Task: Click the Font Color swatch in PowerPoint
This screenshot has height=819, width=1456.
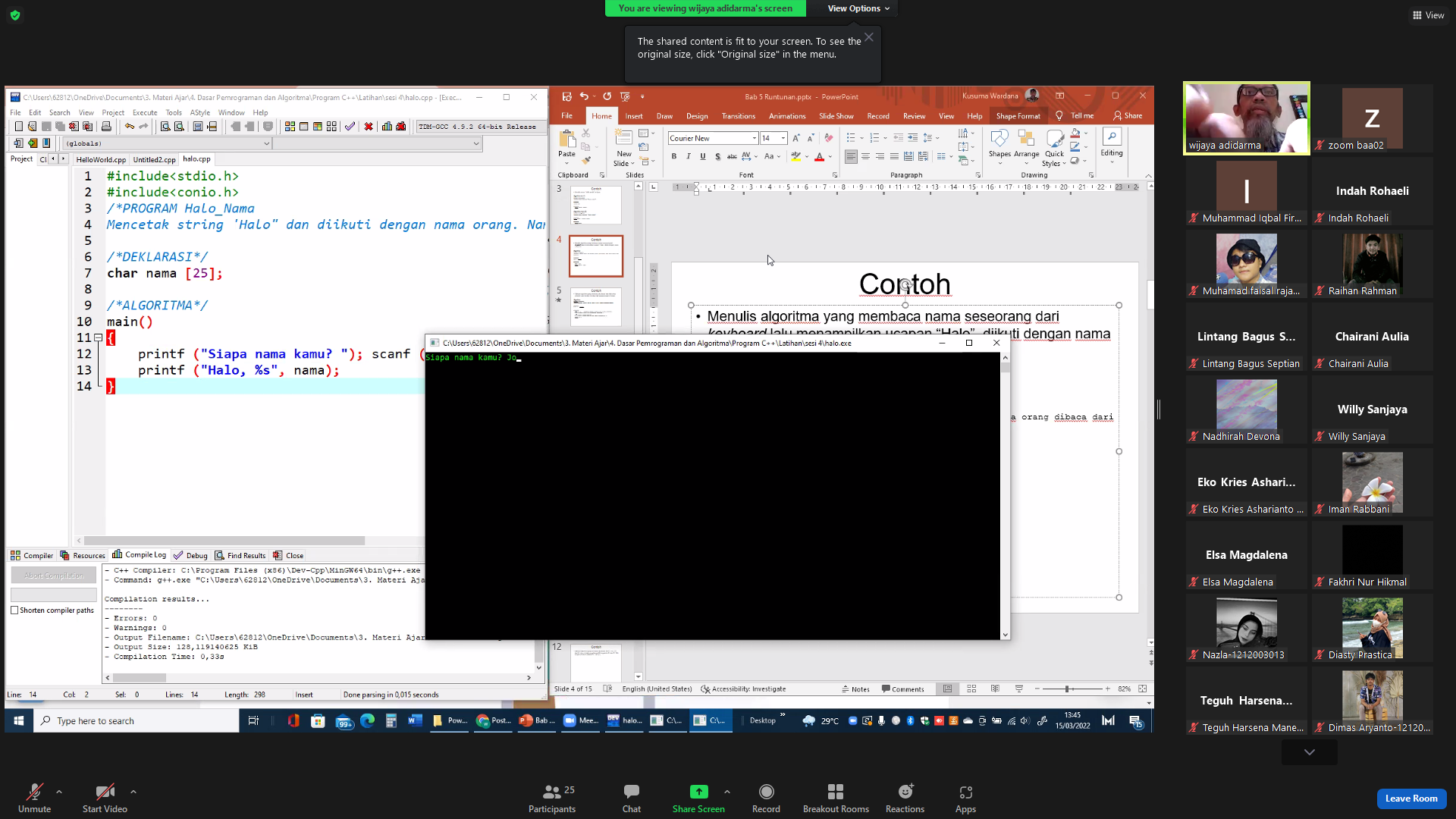Action: point(819,156)
